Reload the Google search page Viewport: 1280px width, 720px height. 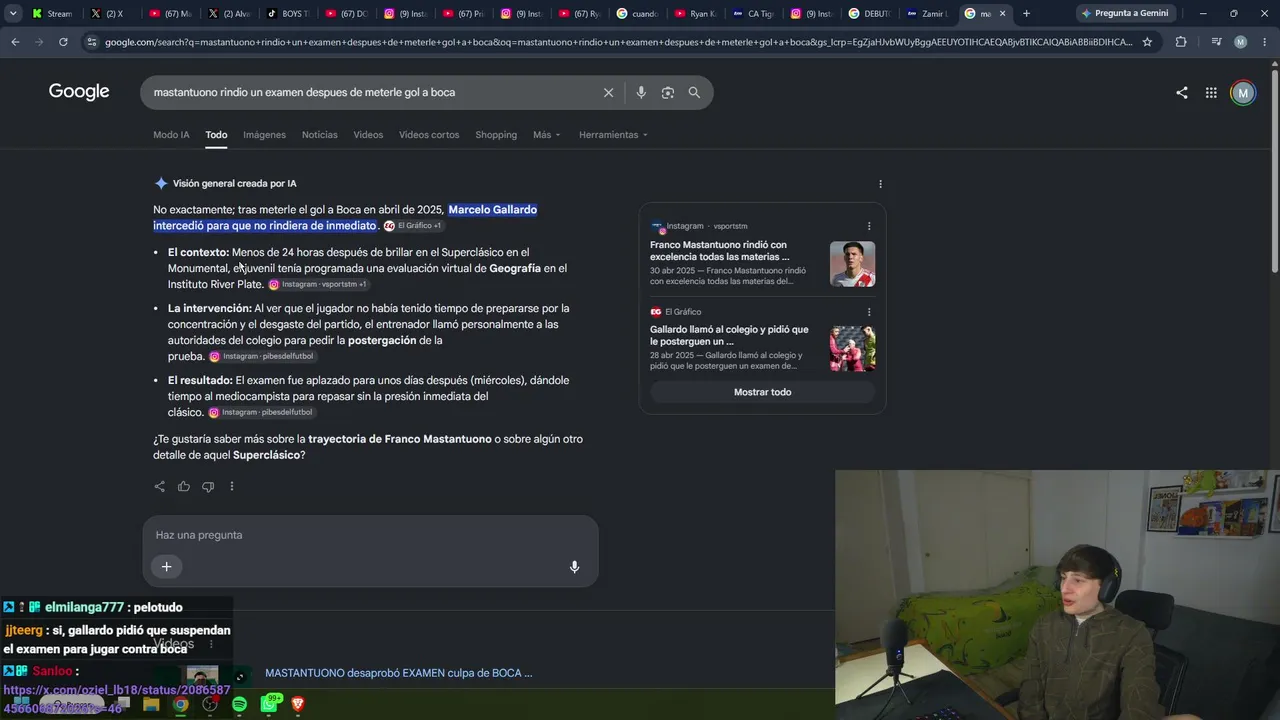pyautogui.click(x=63, y=42)
